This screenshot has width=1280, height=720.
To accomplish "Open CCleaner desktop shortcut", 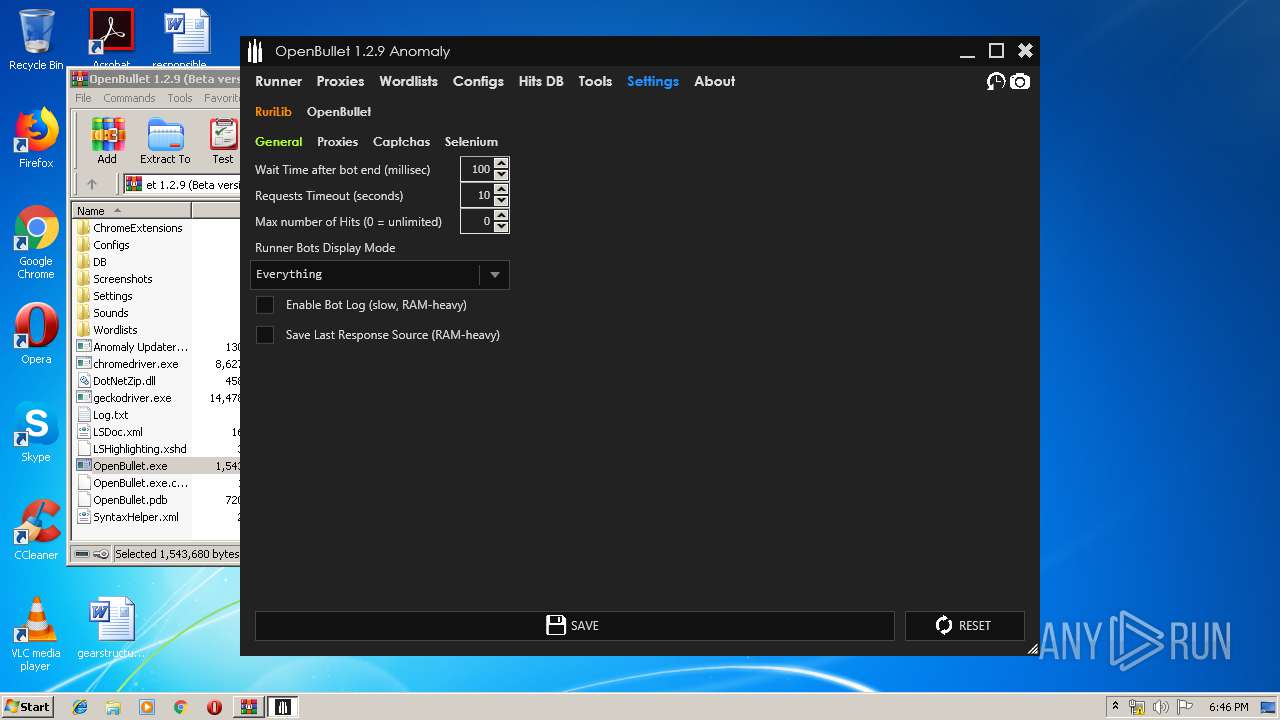I will 36,530.
